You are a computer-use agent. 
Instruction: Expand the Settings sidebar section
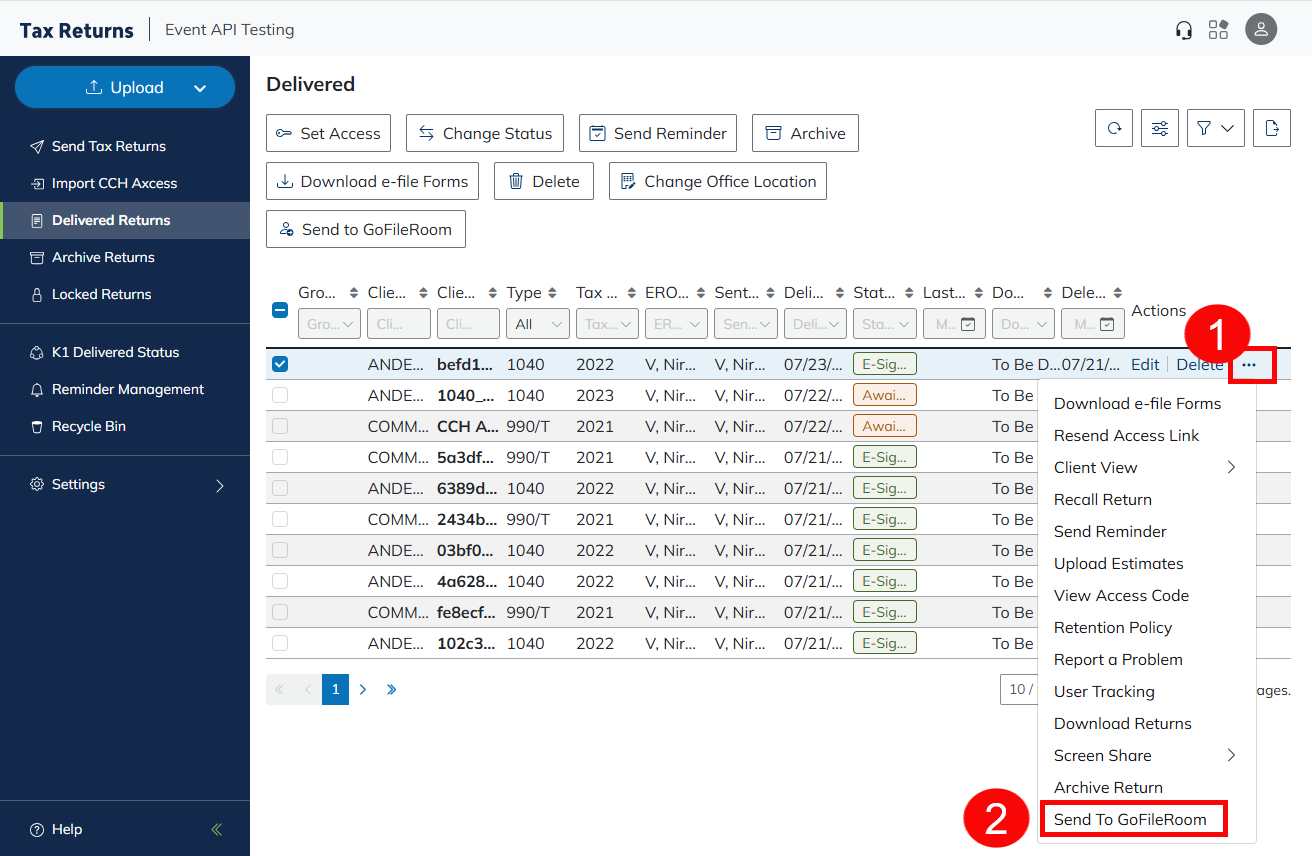point(219,485)
